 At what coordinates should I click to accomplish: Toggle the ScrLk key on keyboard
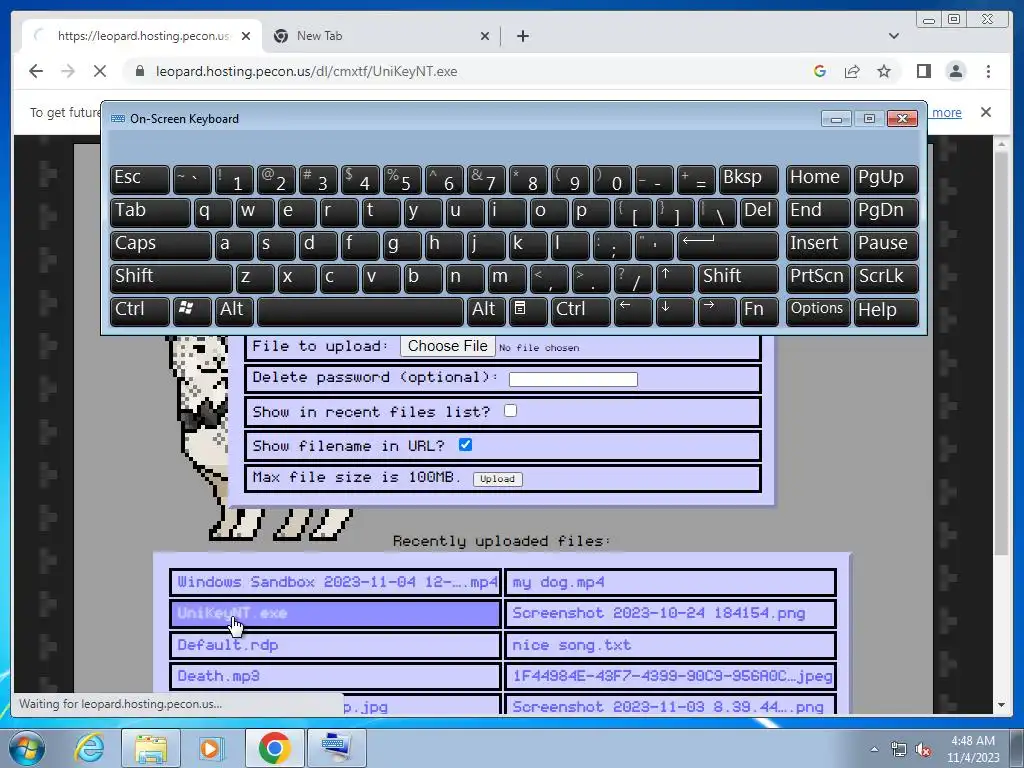[x=886, y=278]
